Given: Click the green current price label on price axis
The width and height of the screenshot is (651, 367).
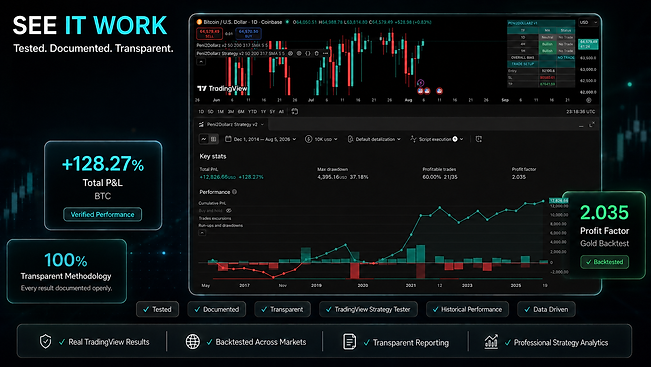Looking at the screenshot, I should pyautogui.click(x=588, y=44).
